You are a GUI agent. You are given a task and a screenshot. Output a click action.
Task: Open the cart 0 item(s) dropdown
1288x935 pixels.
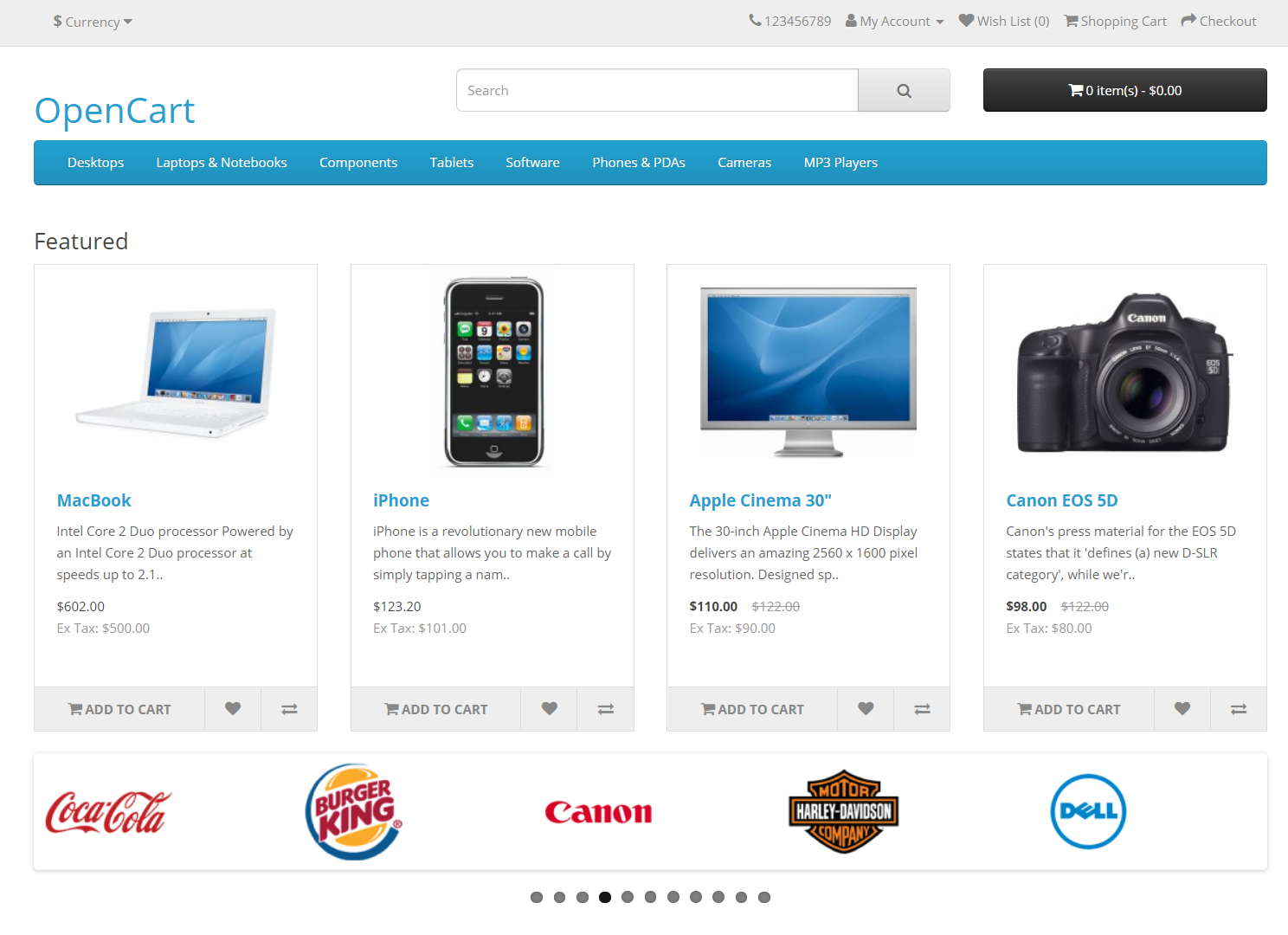pyautogui.click(x=1124, y=90)
